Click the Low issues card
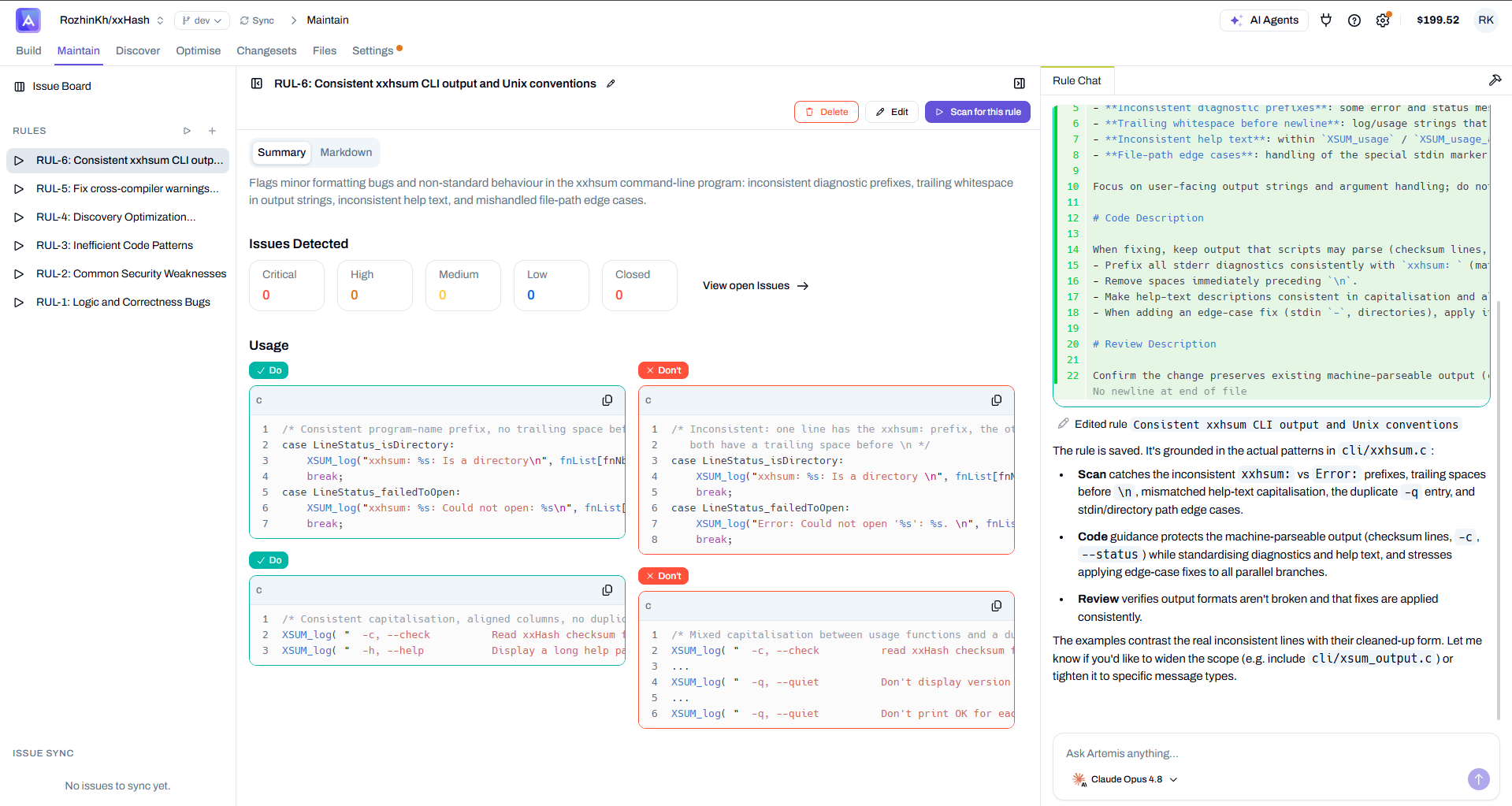This screenshot has width=1512, height=806. [552, 285]
